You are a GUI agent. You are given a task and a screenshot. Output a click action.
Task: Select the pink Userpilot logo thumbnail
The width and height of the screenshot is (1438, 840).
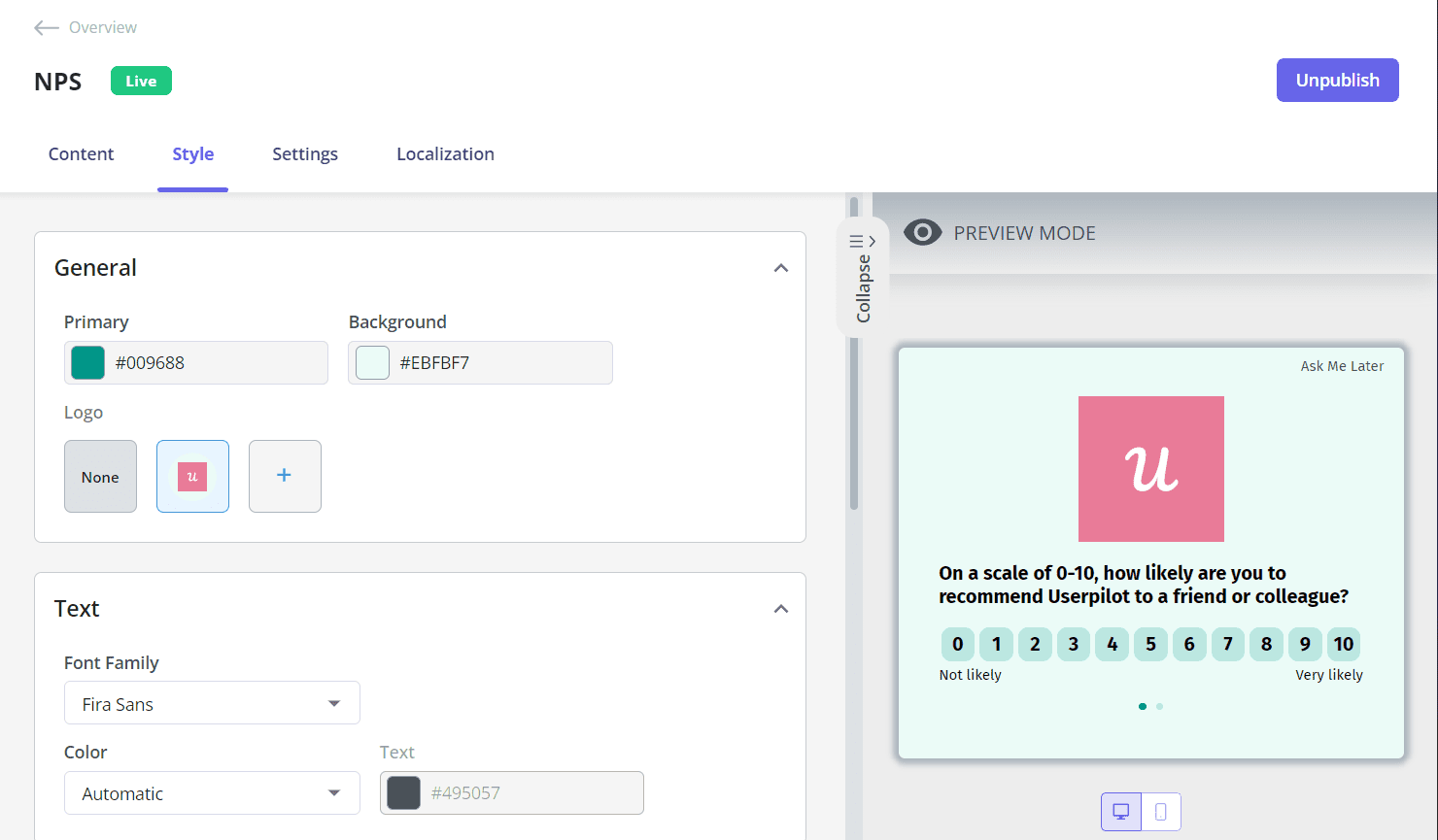[x=192, y=476]
